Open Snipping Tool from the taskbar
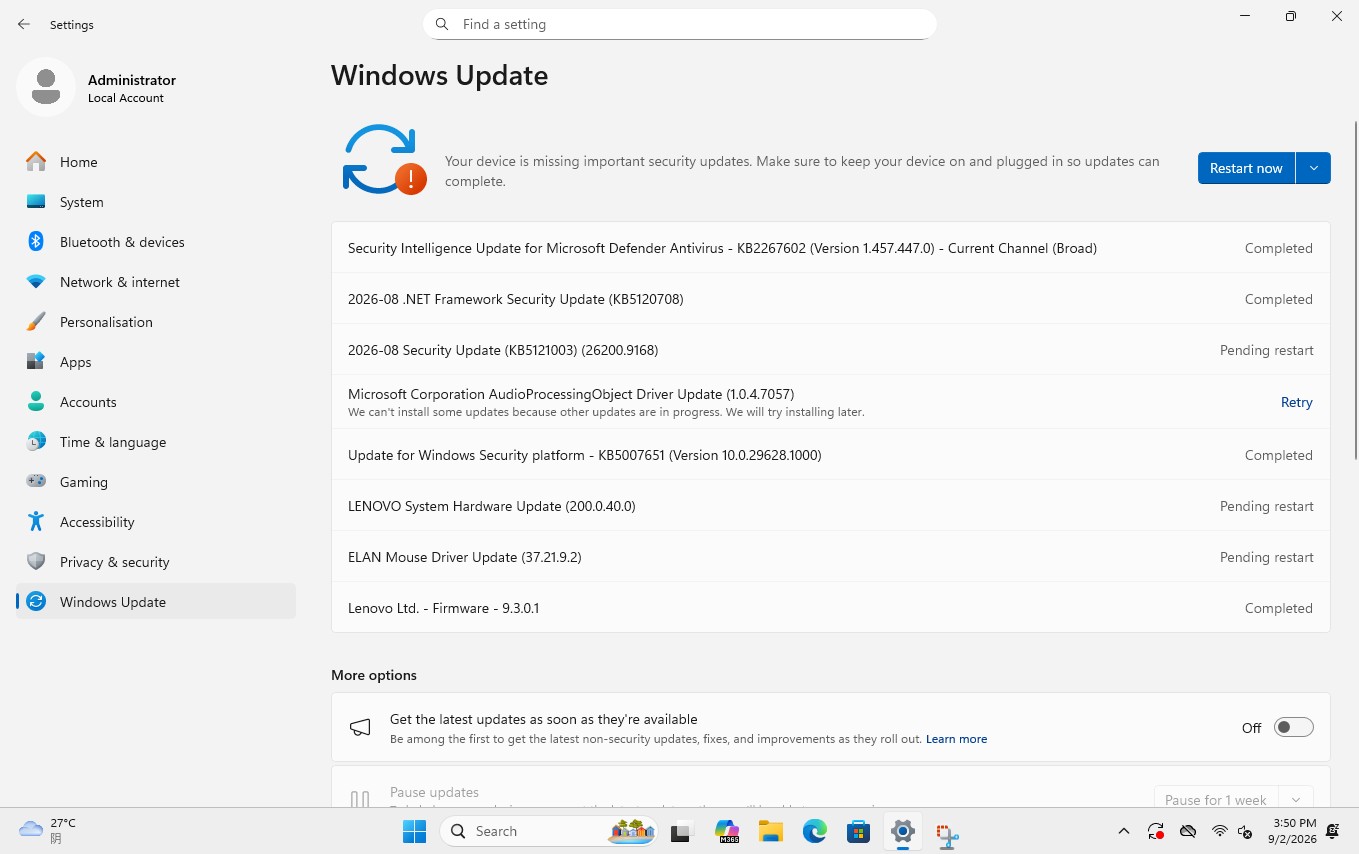 [947, 833]
